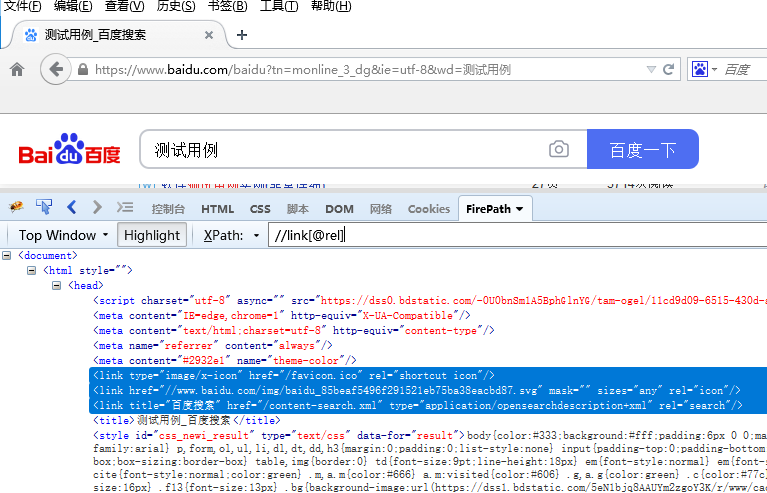Click the XPath input field with //link[@rel]

tap(517, 235)
